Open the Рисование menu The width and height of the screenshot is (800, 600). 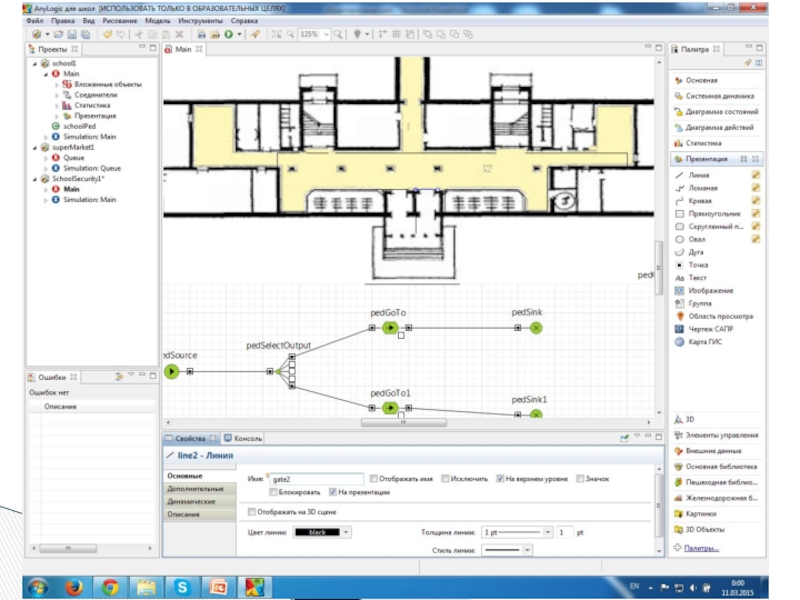pyautogui.click(x=120, y=21)
